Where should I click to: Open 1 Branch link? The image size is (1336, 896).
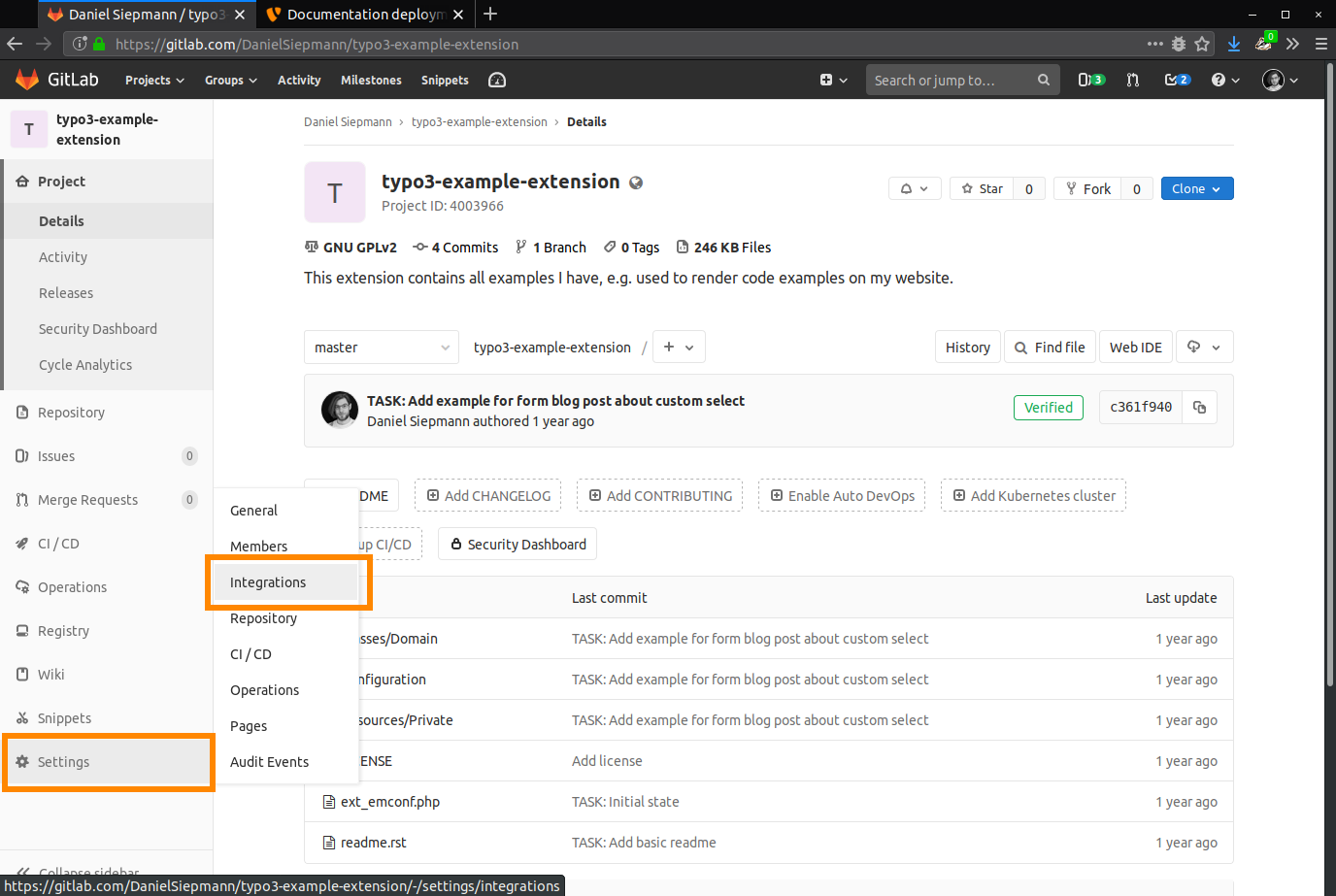pyautogui.click(x=551, y=247)
